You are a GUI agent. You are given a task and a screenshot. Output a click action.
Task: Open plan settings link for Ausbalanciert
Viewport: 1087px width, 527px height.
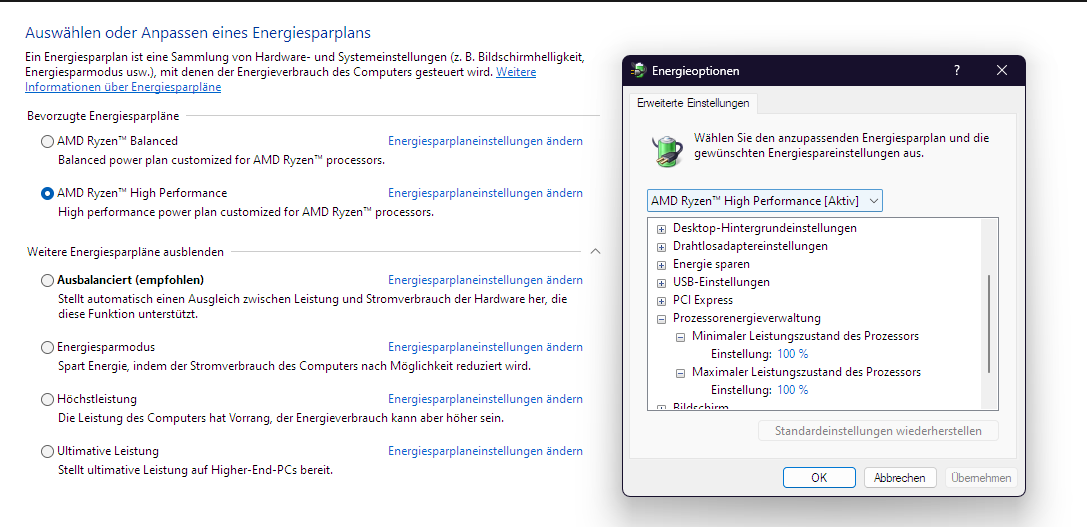485,280
